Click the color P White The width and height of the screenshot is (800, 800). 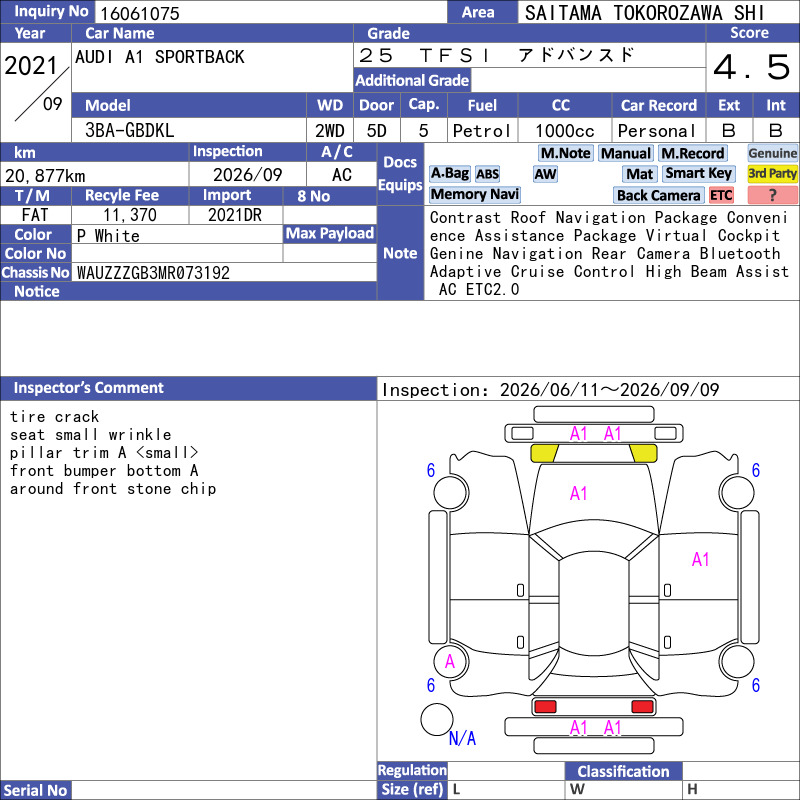(108, 236)
